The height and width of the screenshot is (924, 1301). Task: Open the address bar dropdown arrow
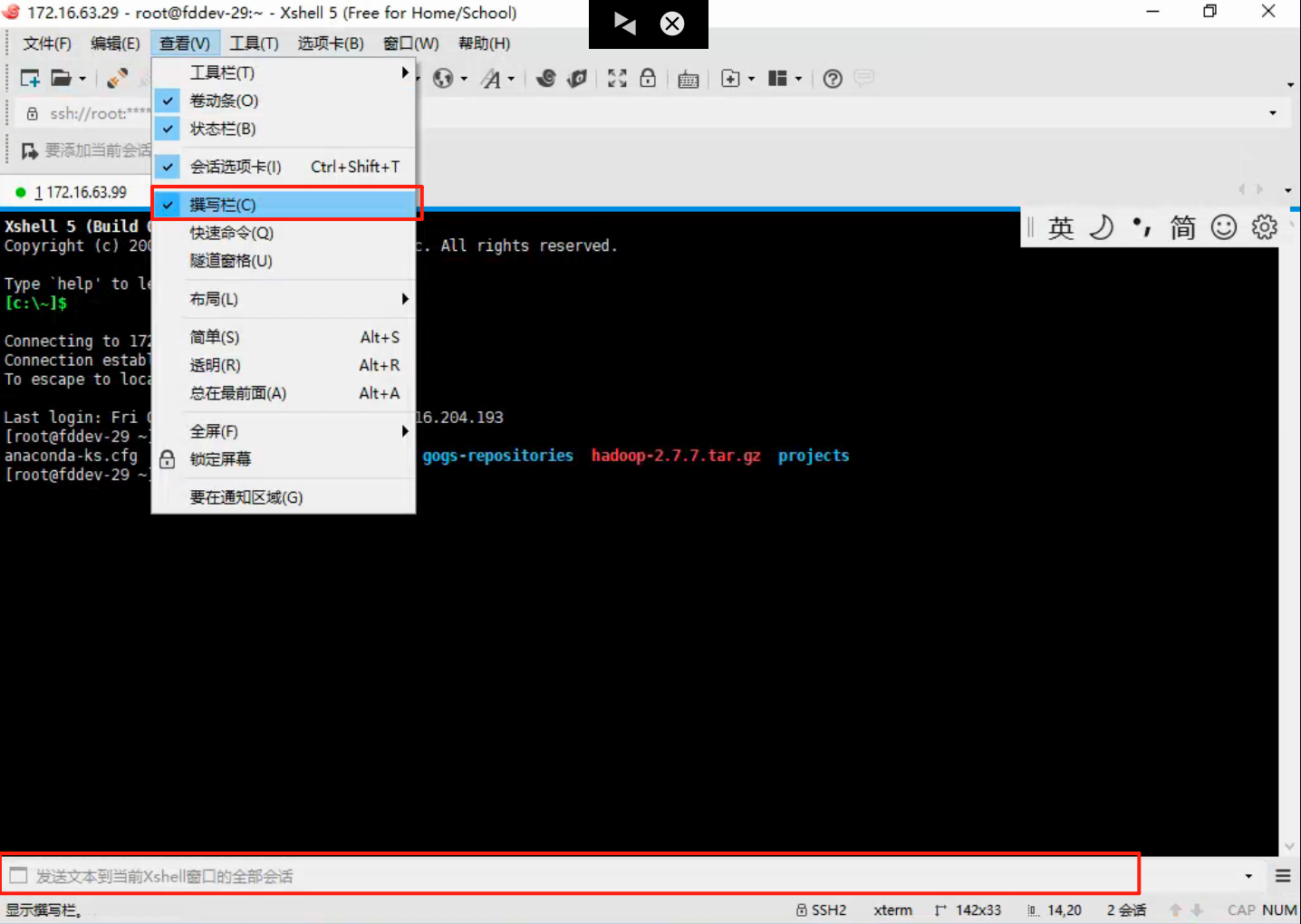(1273, 112)
